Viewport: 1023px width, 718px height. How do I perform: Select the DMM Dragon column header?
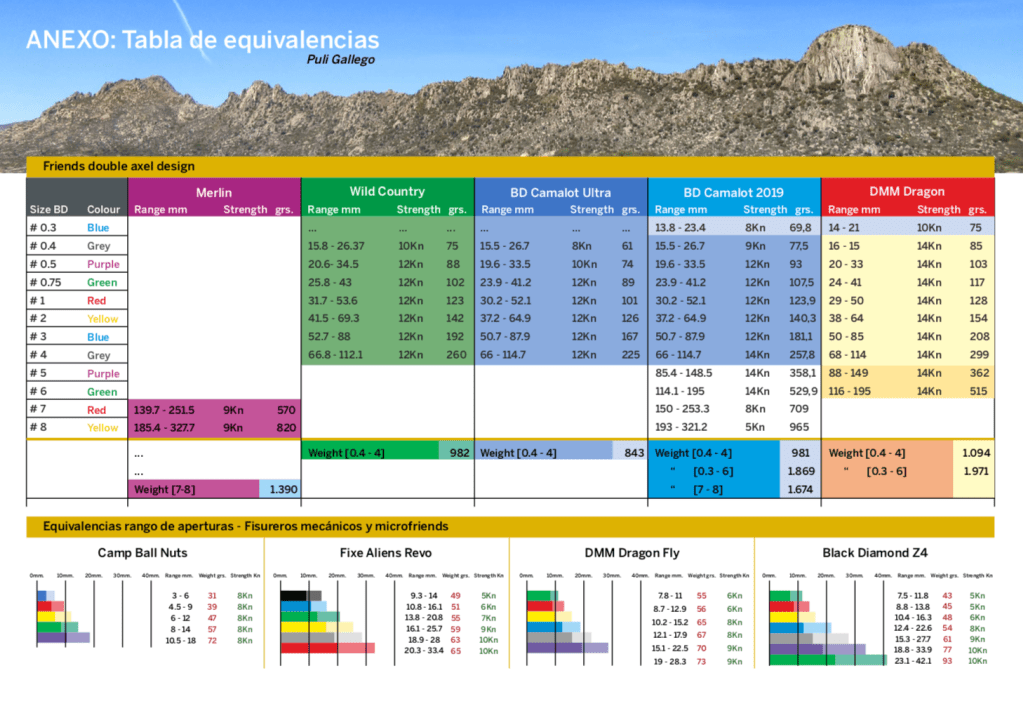click(907, 192)
